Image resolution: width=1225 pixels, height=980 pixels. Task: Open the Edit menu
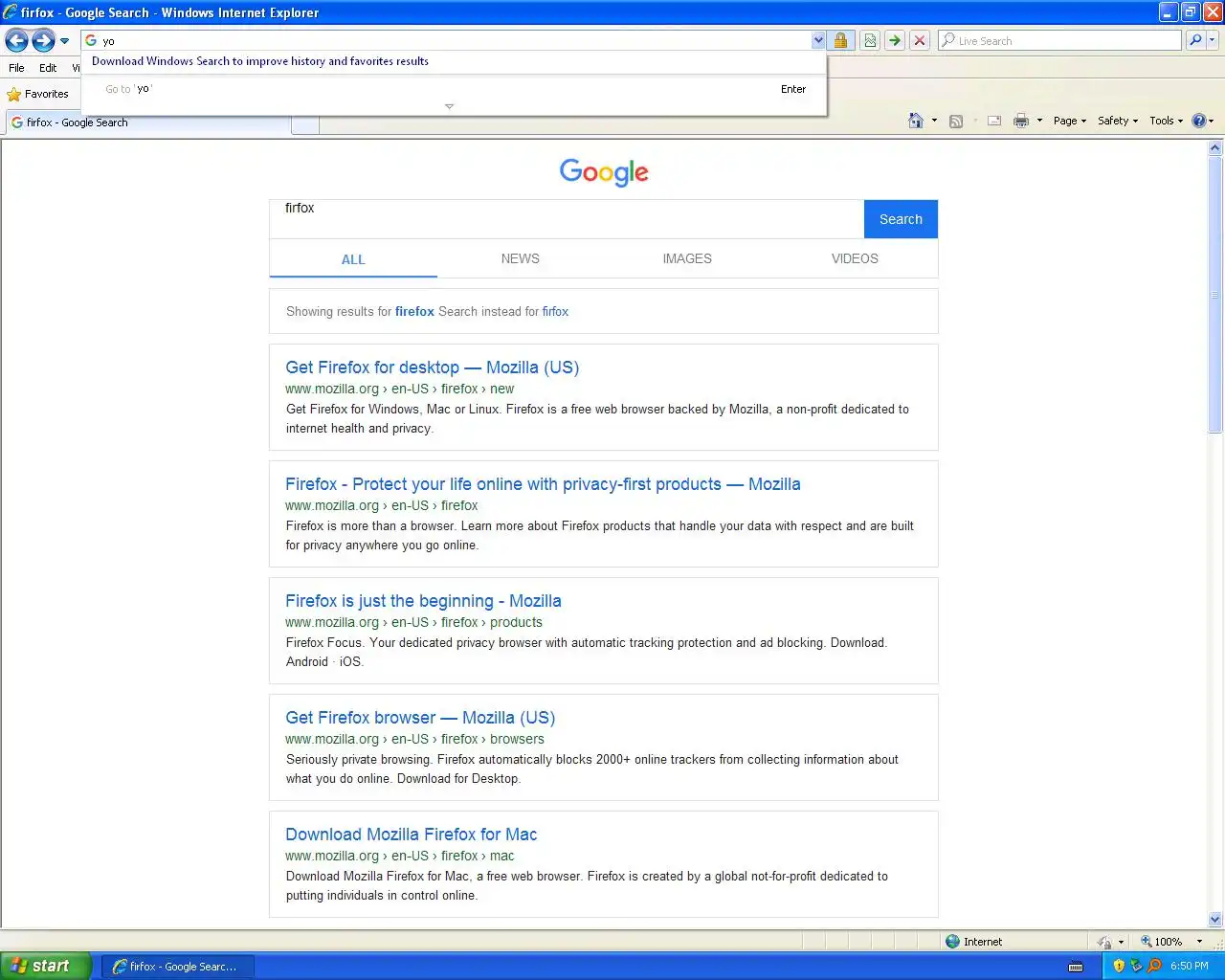[x=48, y=68]
